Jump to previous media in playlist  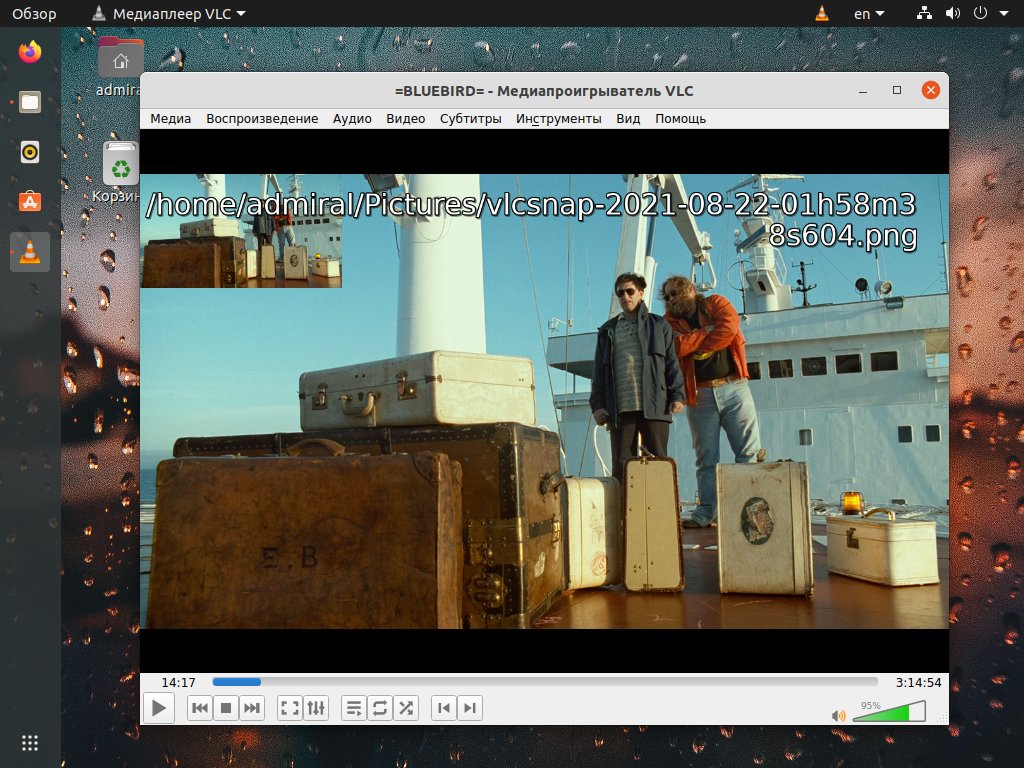click(x=200, y=708)
